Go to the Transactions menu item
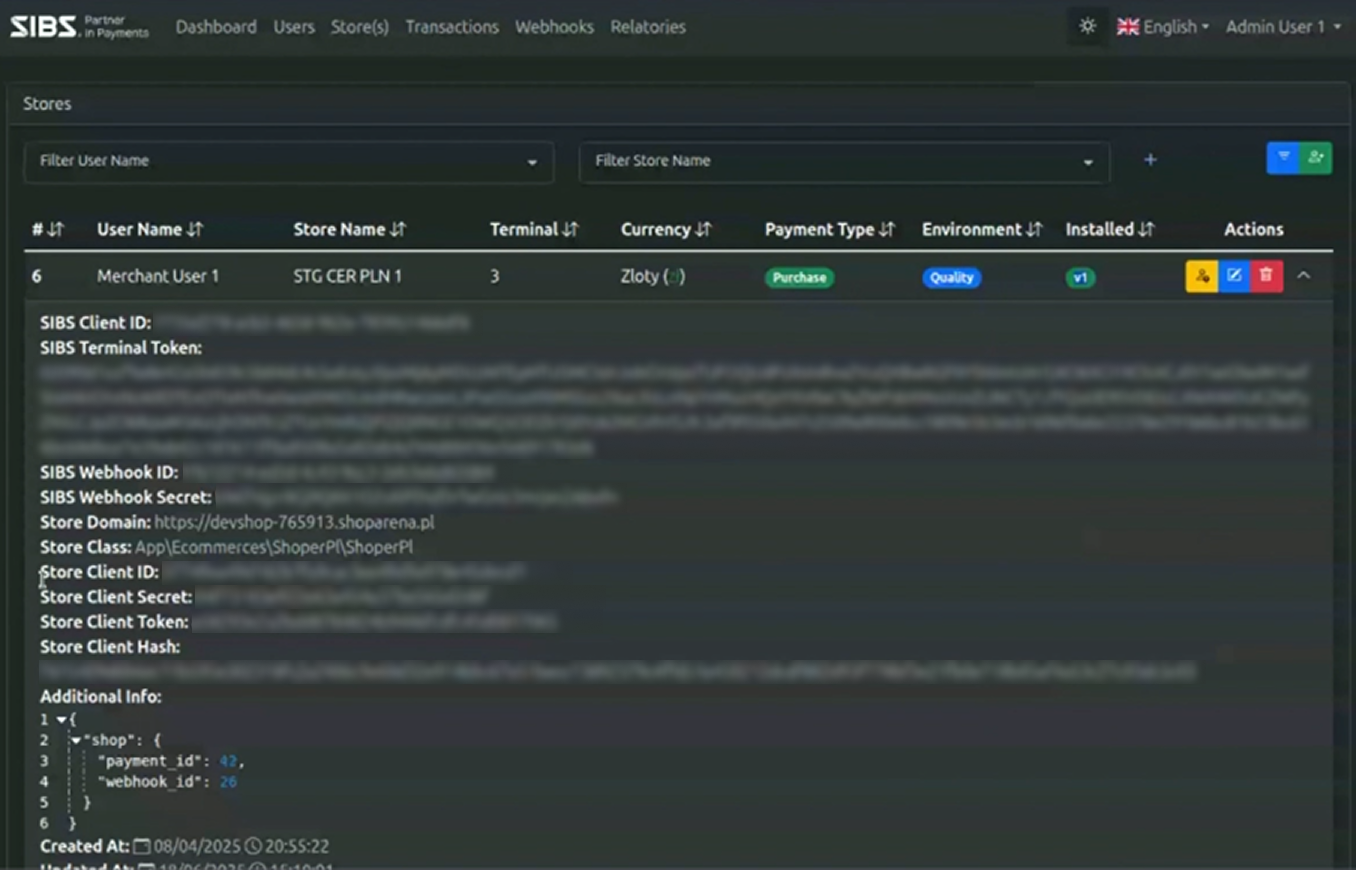This screenshot has width=1356, height=870. [451, 27]
